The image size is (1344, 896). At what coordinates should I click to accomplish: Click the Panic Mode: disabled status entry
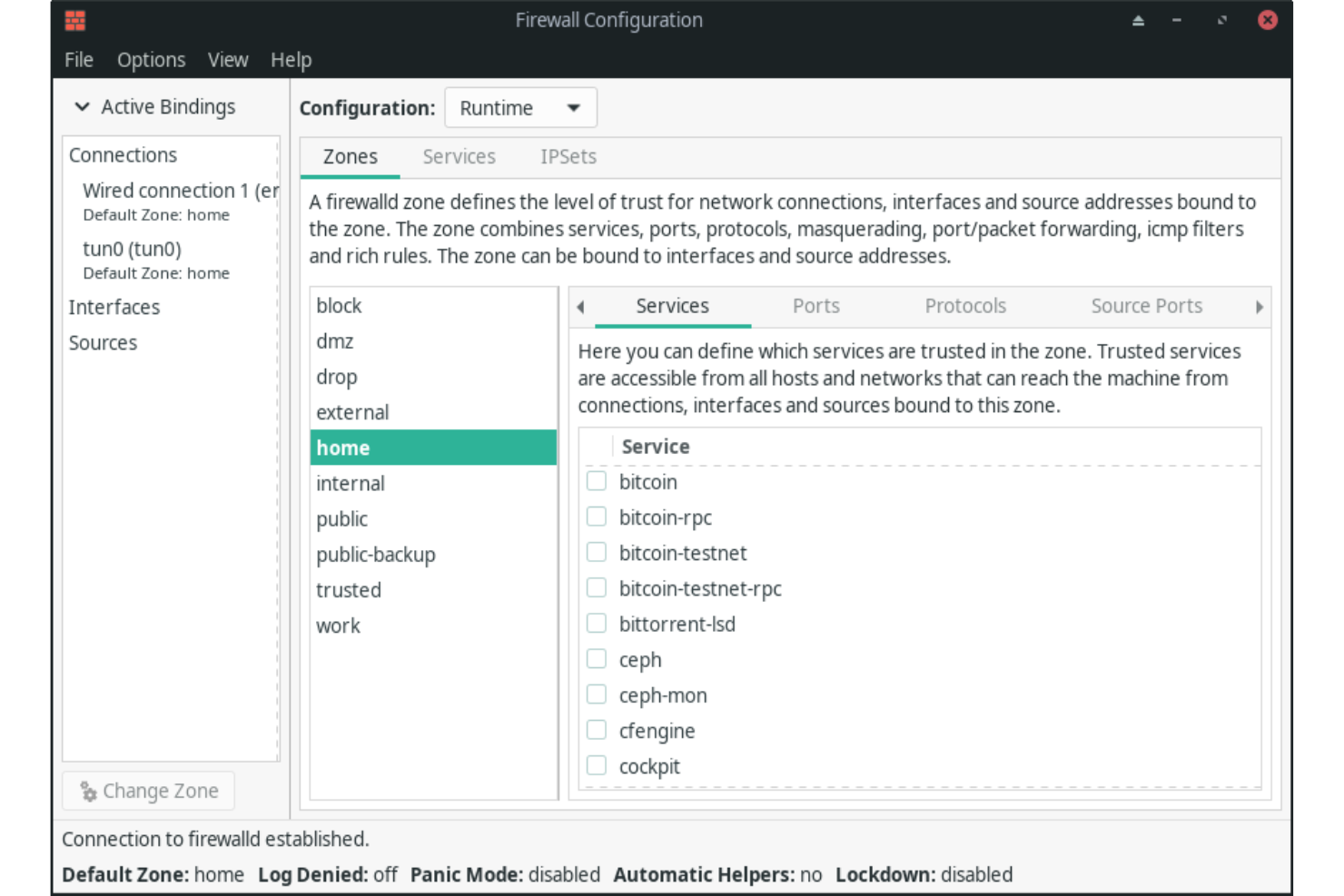tap(505, 875)
